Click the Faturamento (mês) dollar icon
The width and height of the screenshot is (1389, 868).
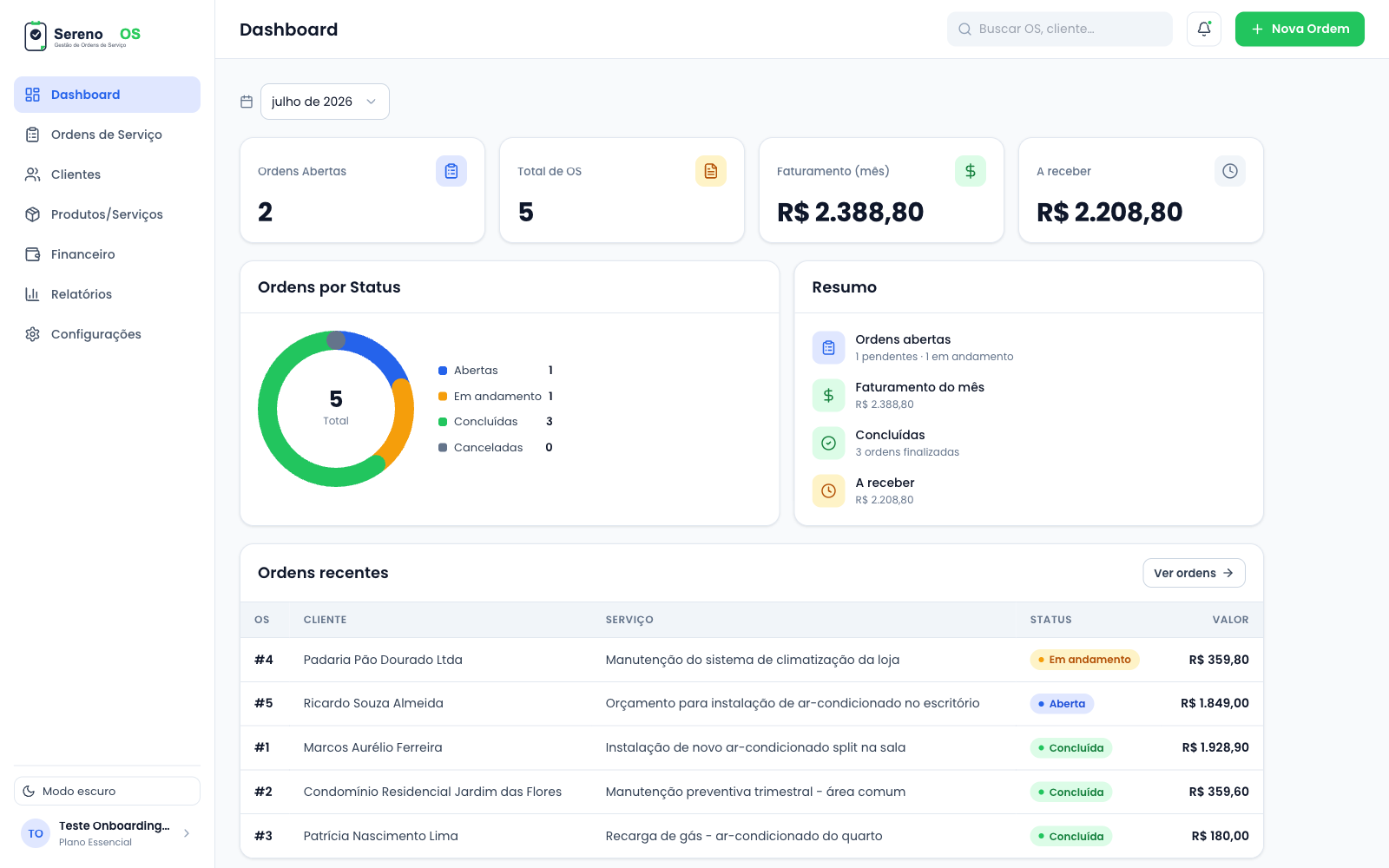pos(971,171)
